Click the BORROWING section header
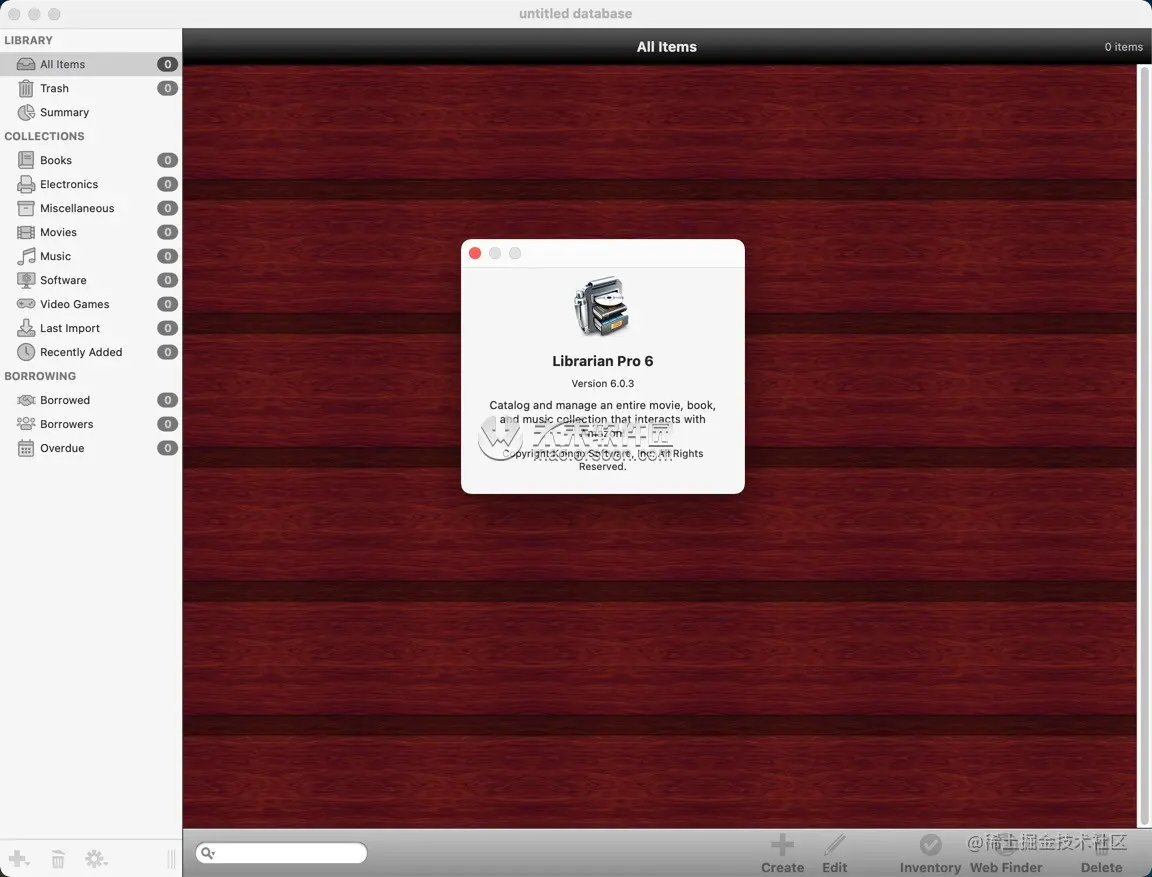The image size is (1152, 877). click(x=40, y=376)
